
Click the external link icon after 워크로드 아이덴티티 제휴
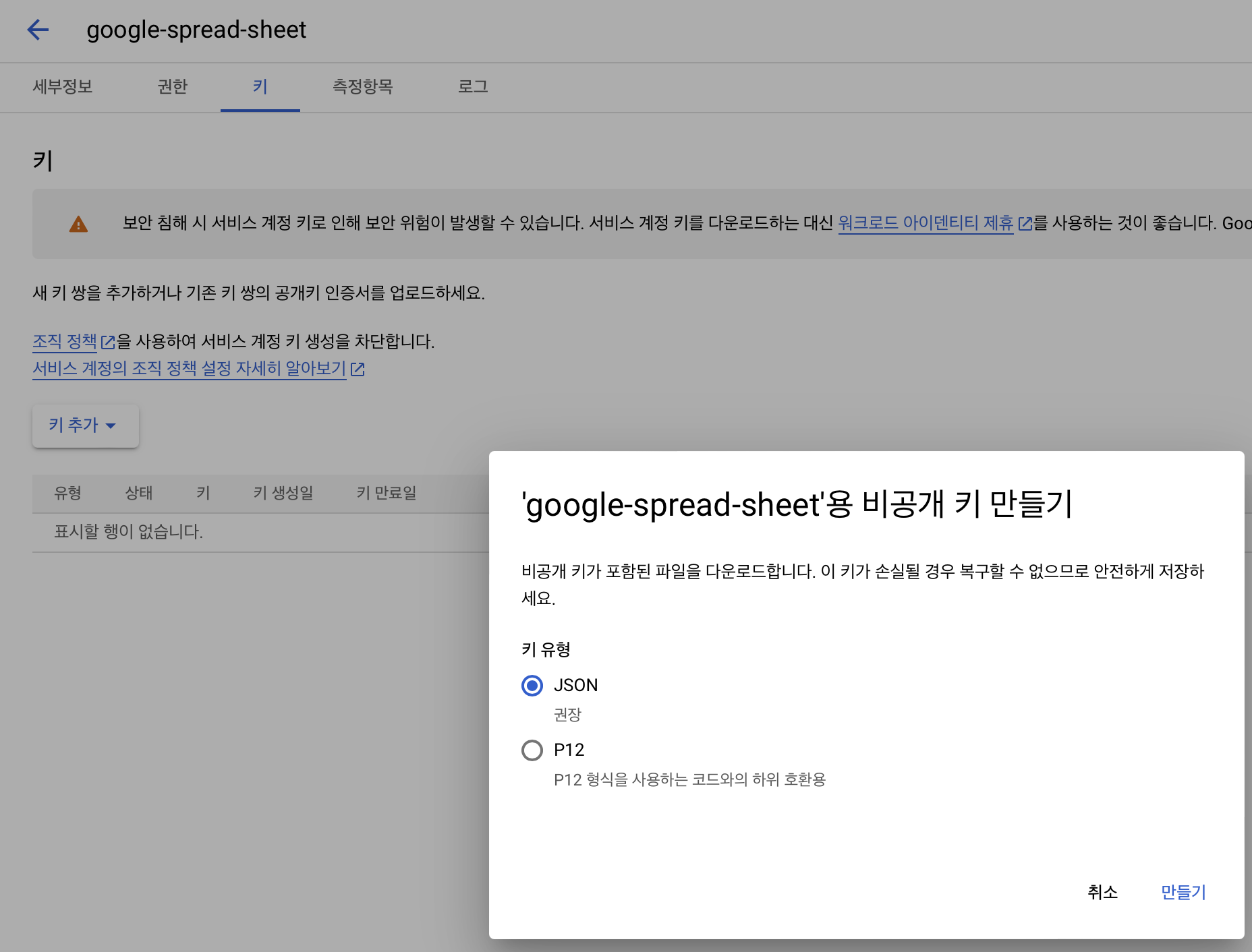[x=1025, y=223]
